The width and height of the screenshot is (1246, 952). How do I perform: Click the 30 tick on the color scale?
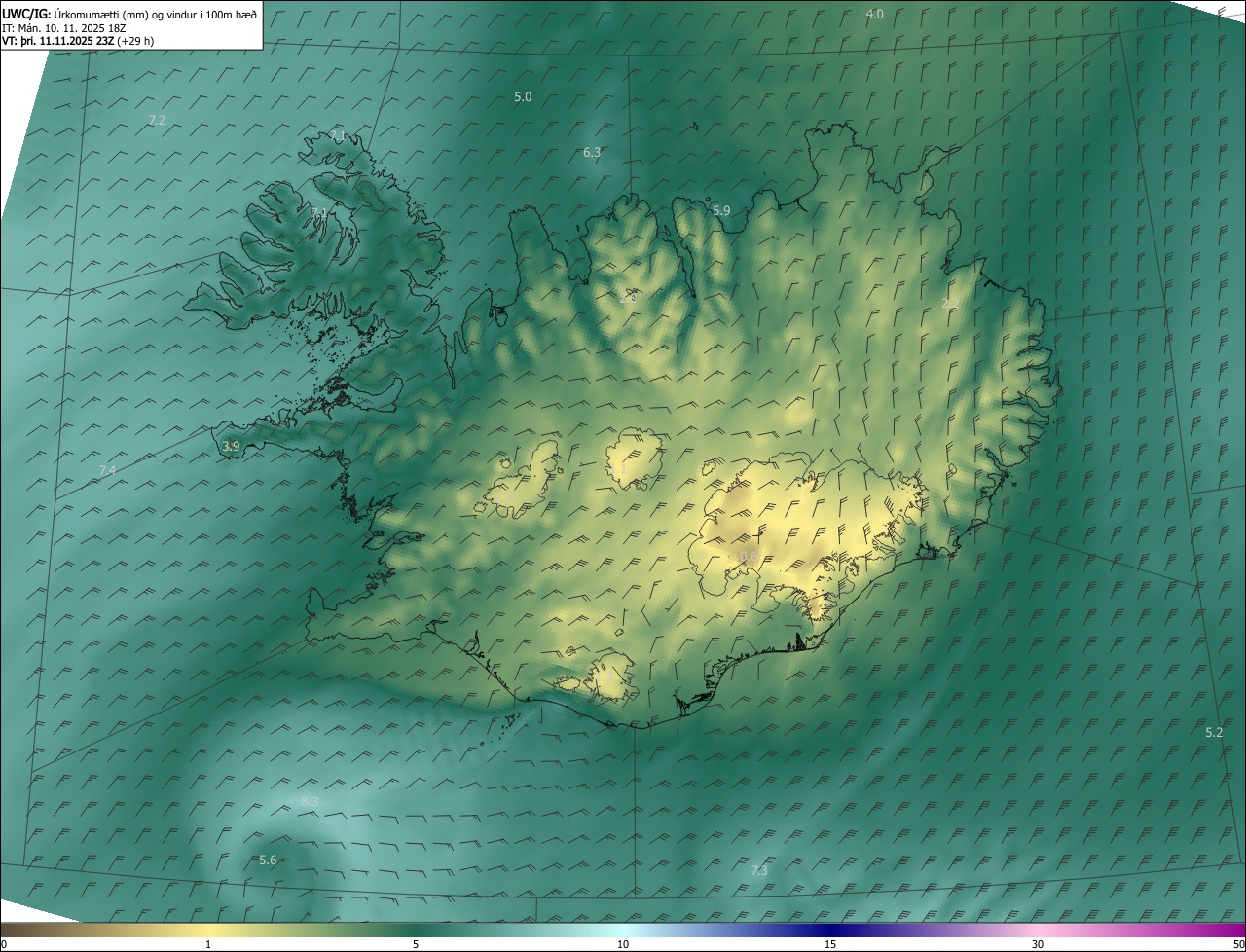[x=1038, y=944]
